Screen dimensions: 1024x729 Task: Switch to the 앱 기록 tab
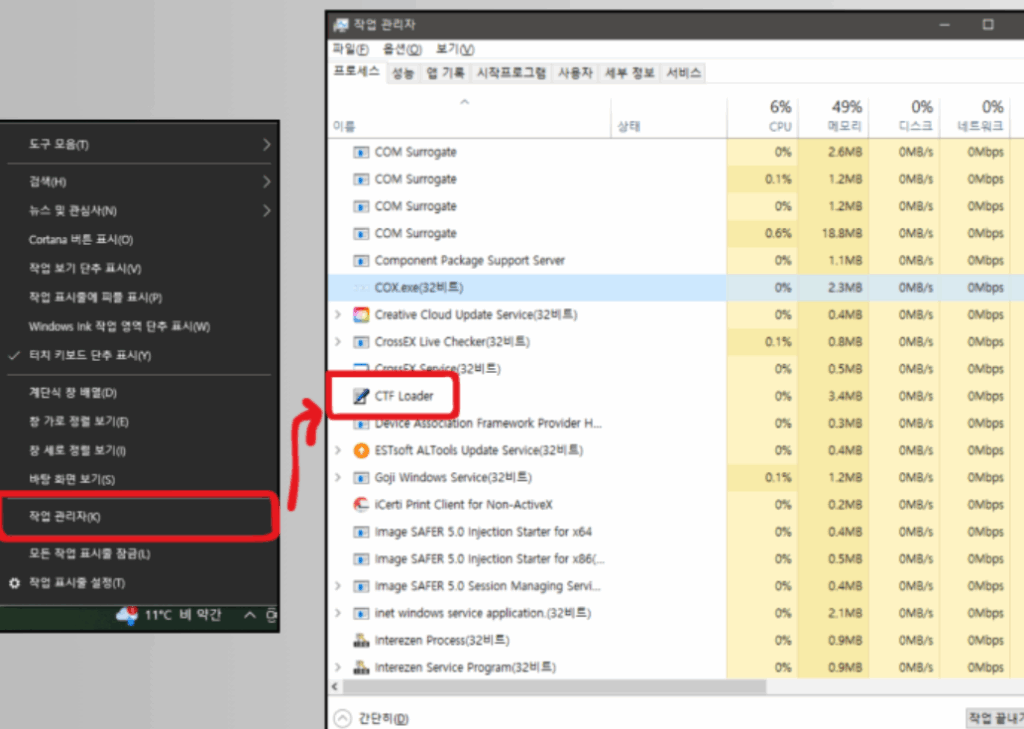click(445, 73)
